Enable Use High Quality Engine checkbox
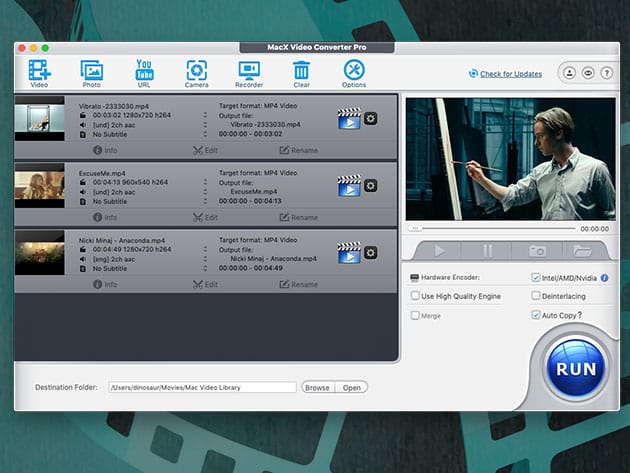 coord(415,296)
